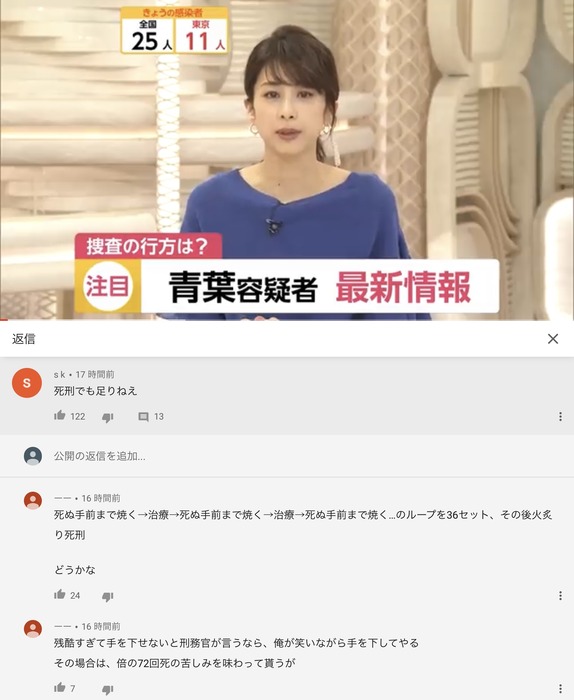Dislike the reply with 7 likes
This screenshot has width=574, height=700.
108,689
